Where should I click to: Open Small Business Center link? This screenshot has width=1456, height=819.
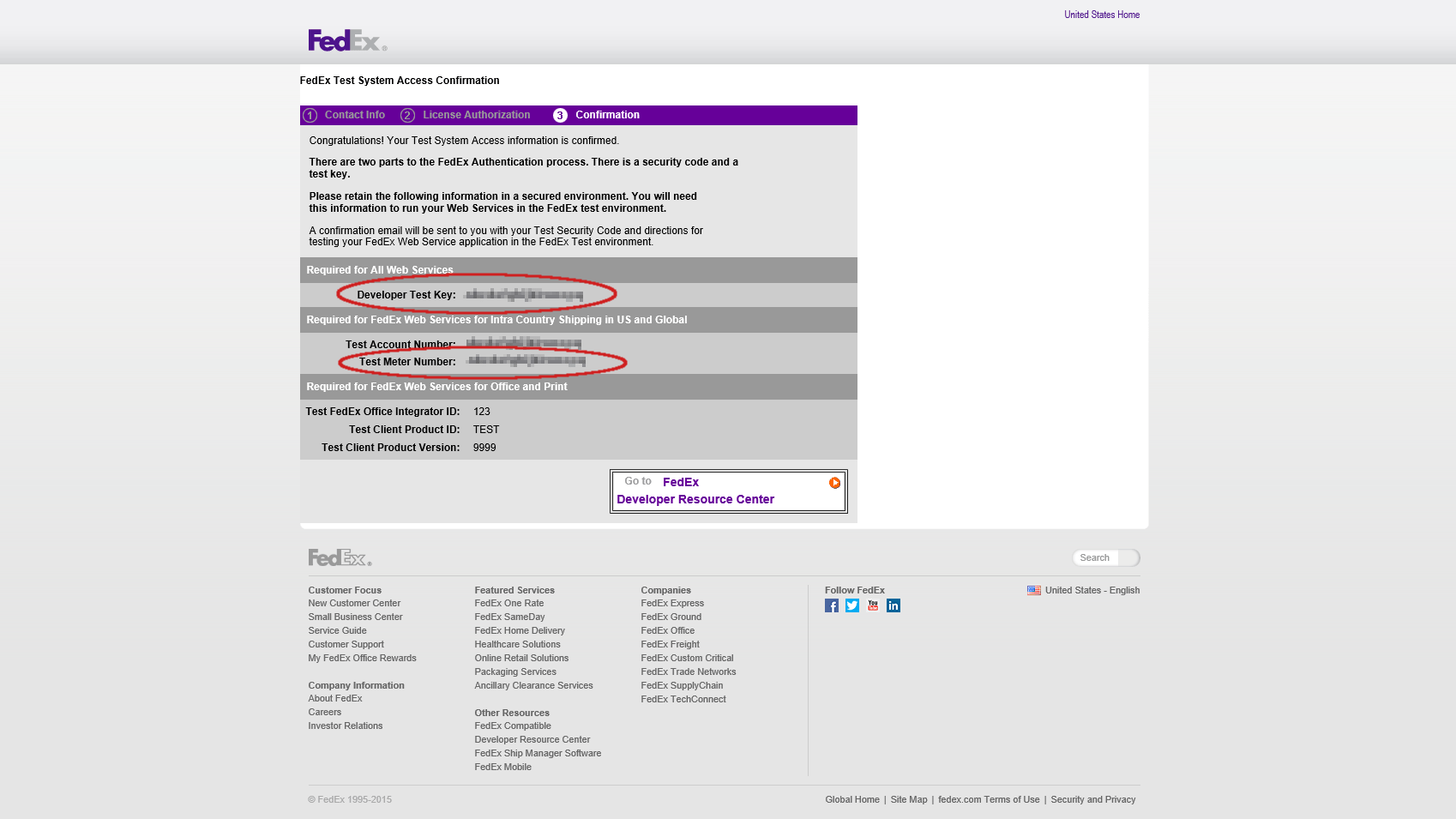(355, 617)
